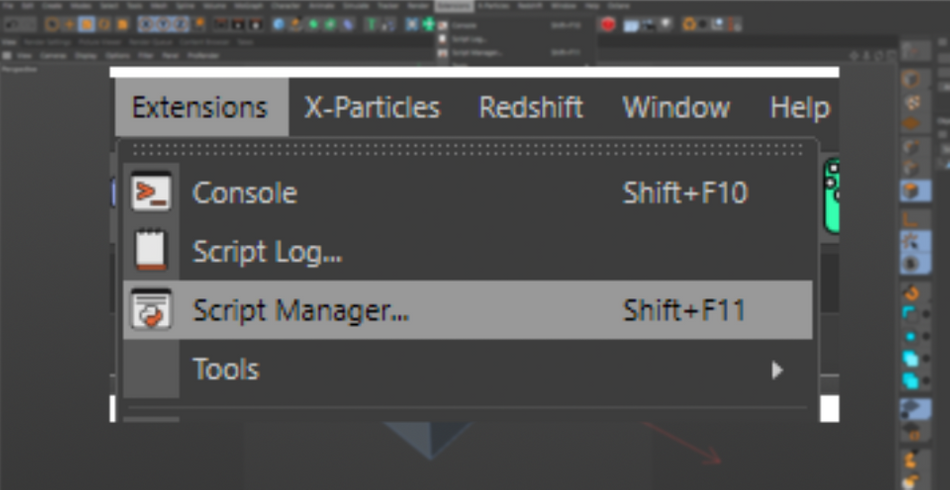Open the viewport Display menu
The image size is (950, 490).
tap(86, 56)
